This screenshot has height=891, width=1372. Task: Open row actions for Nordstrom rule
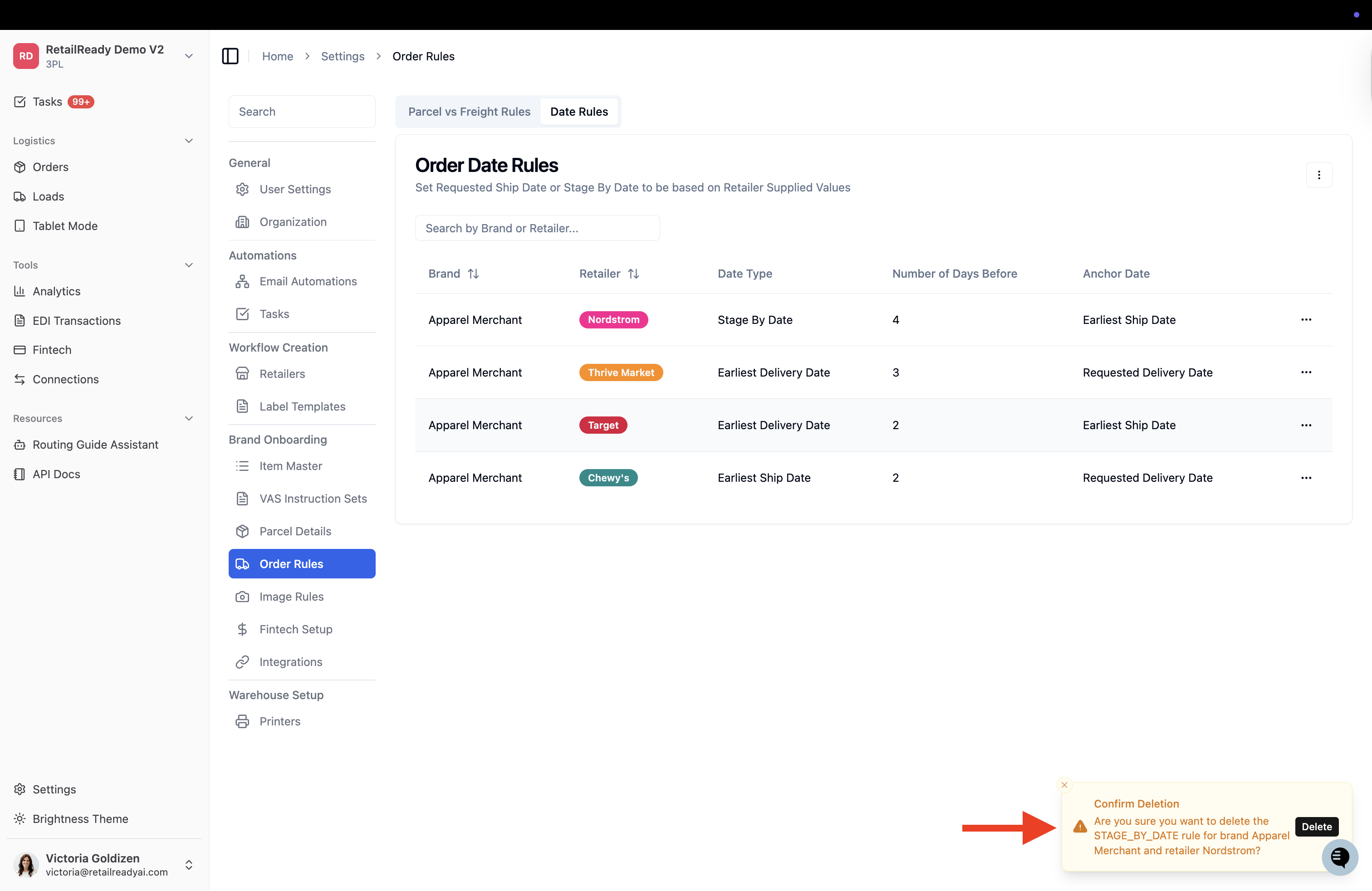tap(1306, 320)
